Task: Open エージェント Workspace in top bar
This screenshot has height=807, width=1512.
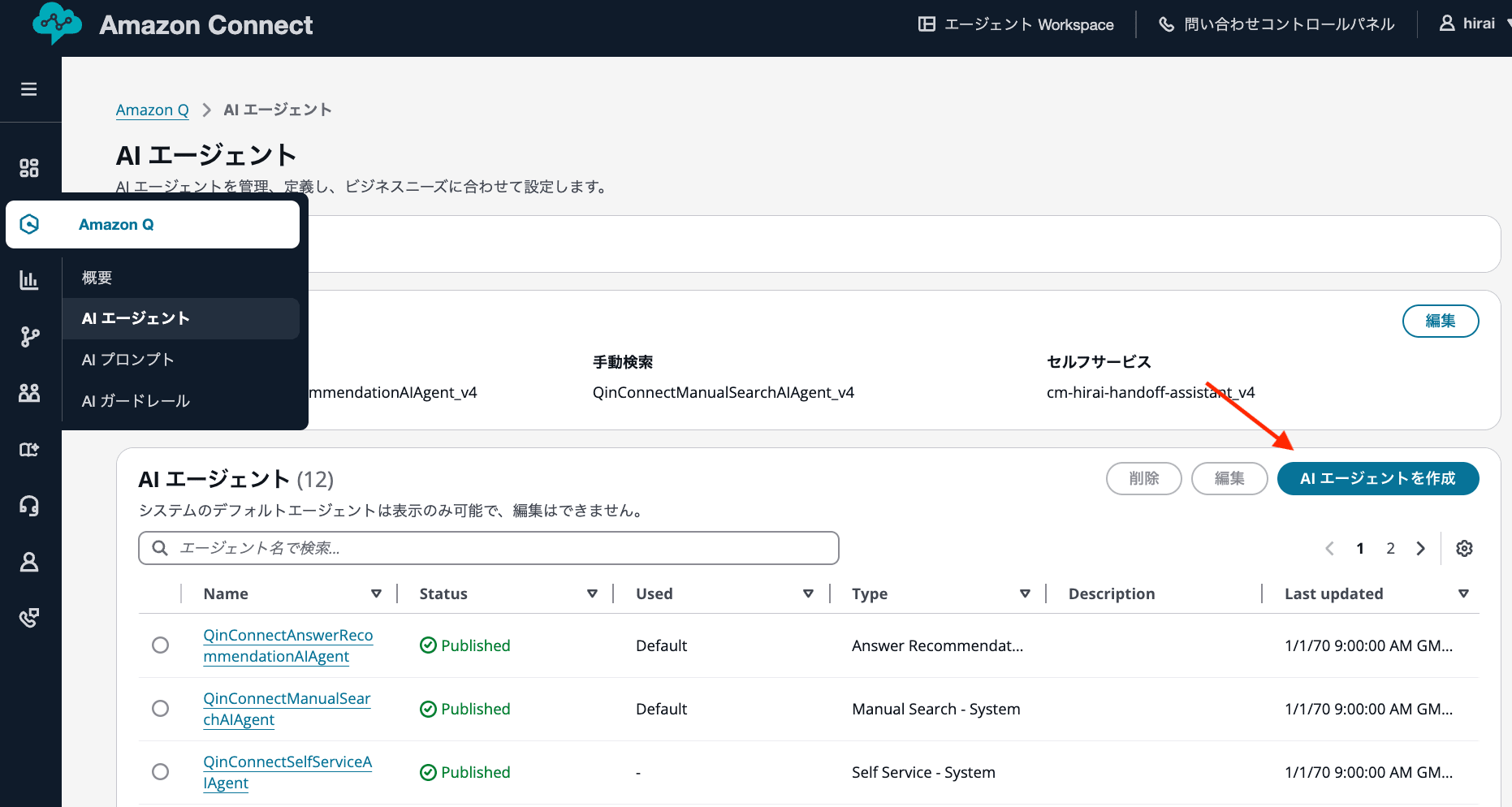Action: click(x=1016, y=24)
